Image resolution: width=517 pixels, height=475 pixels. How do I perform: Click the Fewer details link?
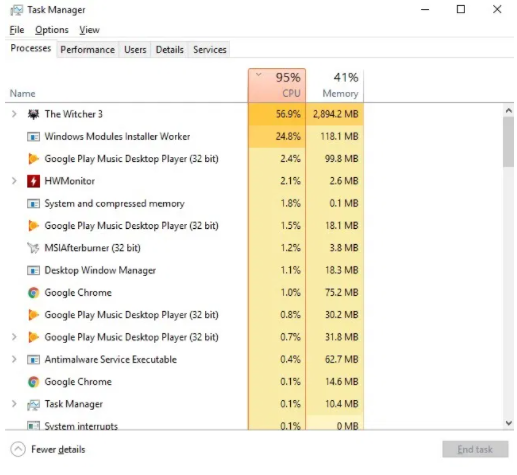[58, 450]
